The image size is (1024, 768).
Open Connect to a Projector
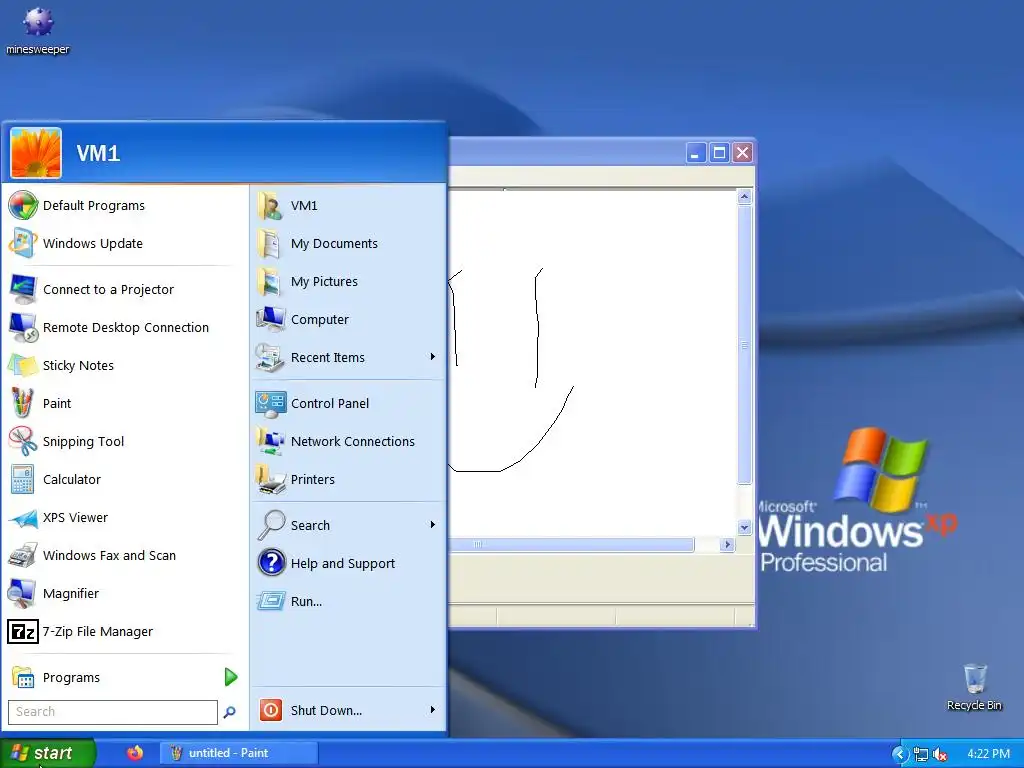pyautogui.click(x=124, y=289)
